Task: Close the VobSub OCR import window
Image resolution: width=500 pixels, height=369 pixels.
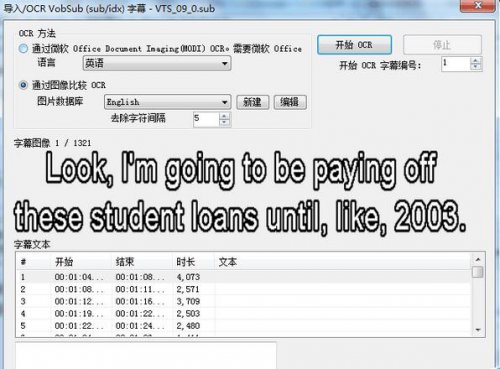Action: (x=478, y=5)
